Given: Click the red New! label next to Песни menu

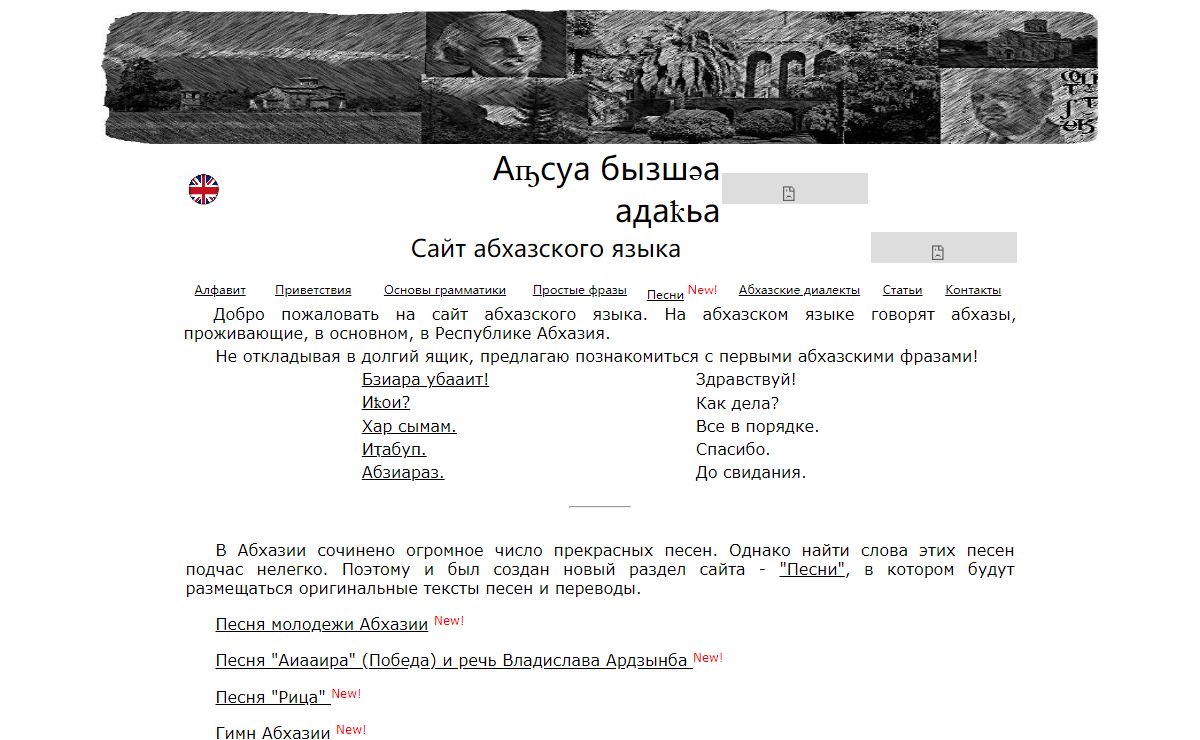Looking at the screenshot, I should pyautogui.click(x=702, y=290).
